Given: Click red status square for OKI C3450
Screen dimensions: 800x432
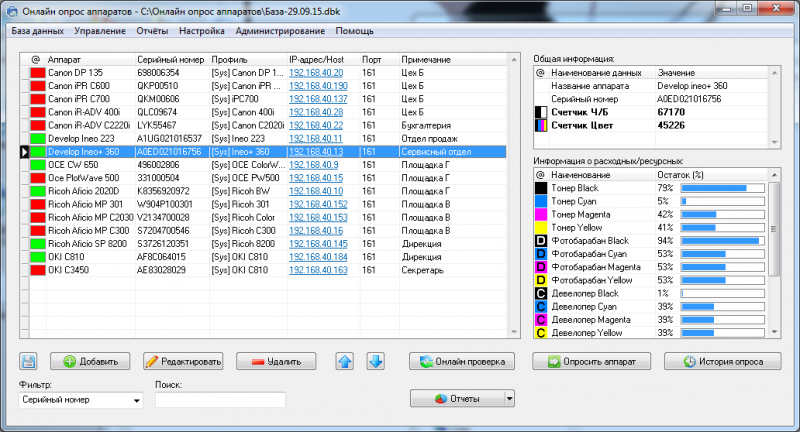Looking at the screenshot, I should click(38, 270).
